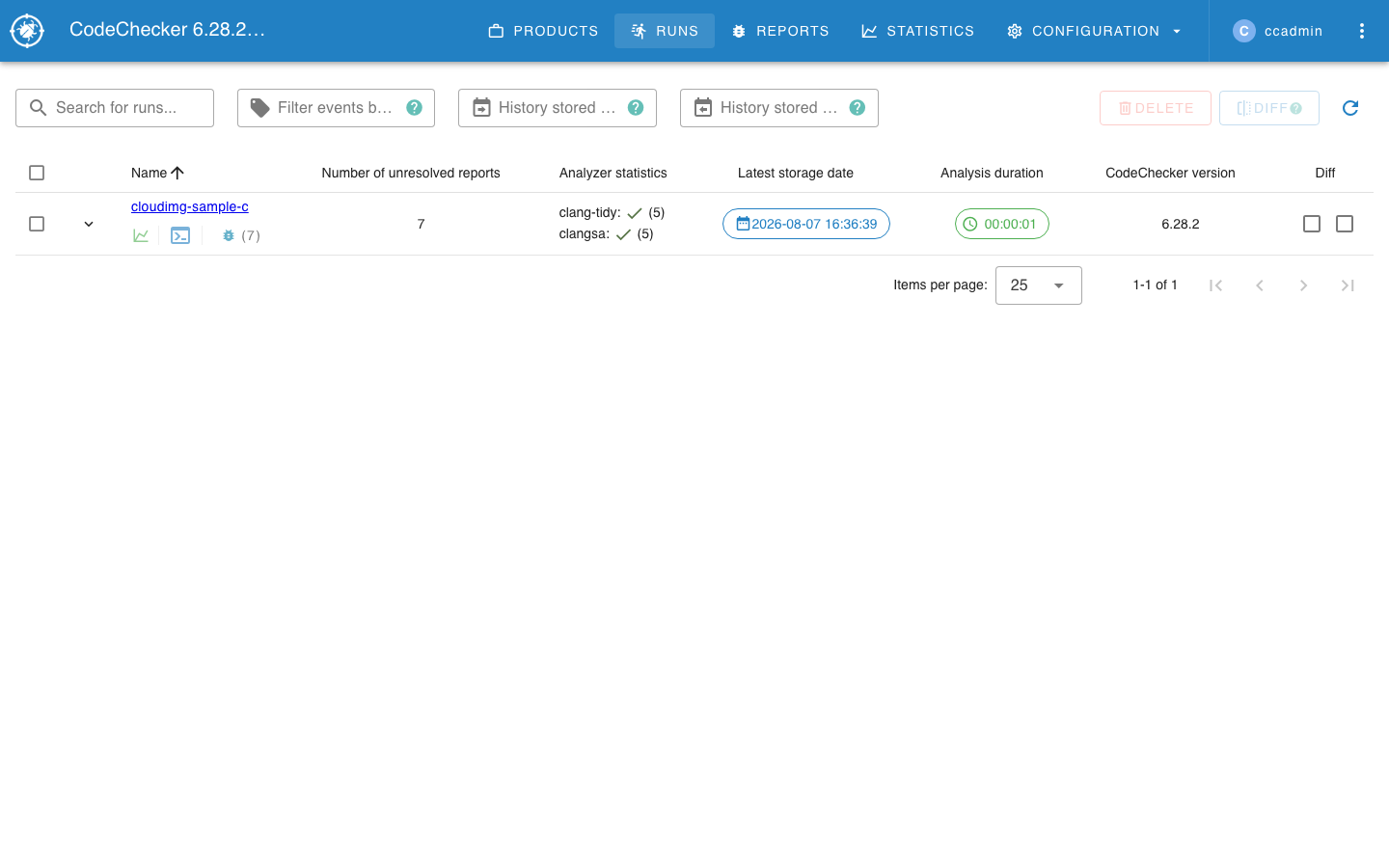The height and width of the screenshot is (868, 1389).
Task: Click the Diff button
Action: [1269, 108]
